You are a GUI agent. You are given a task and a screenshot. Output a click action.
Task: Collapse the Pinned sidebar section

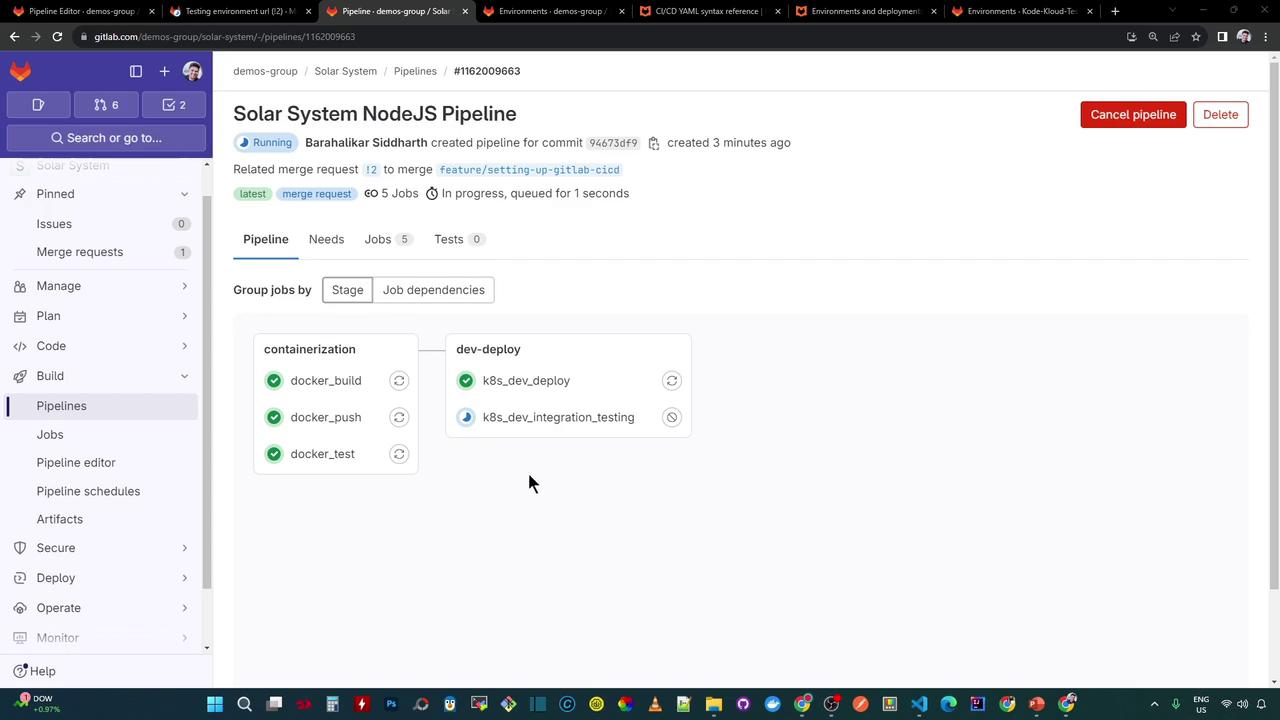(x=184, y=194)
